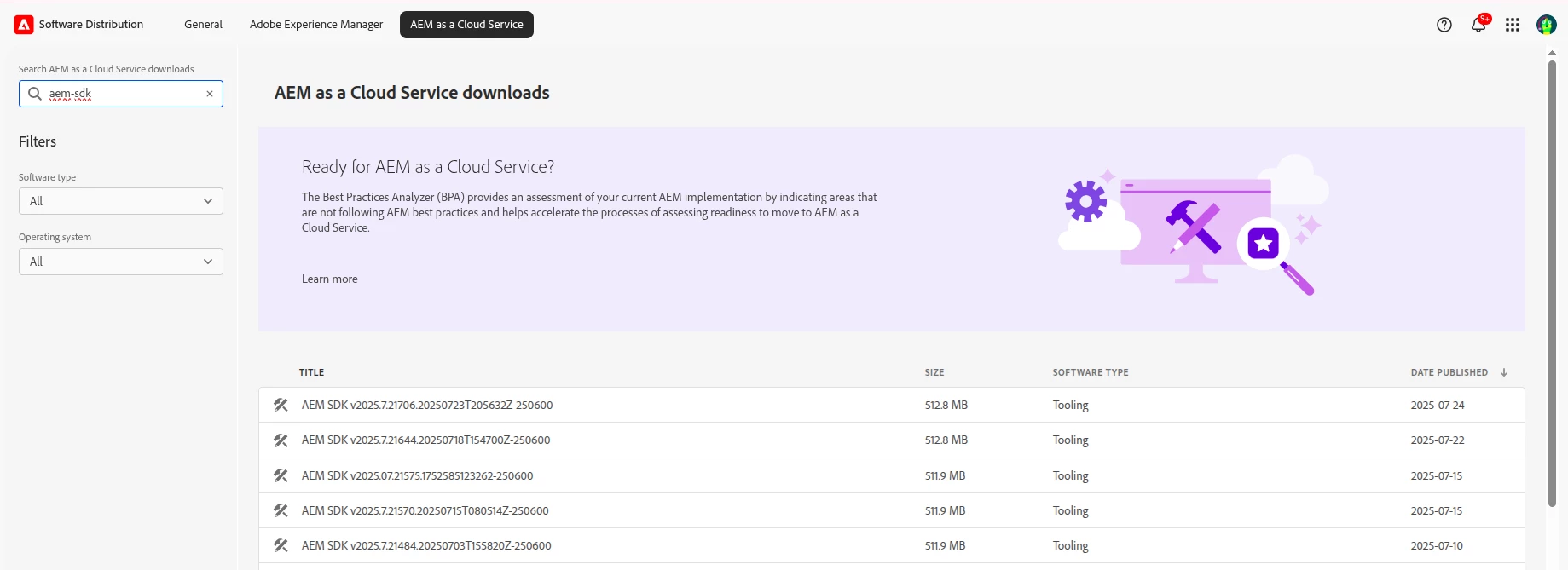The width and height of the screenshot is (1568, 570).
Task: Click tooling icon for v2025.7.21484 row
Action: click(281, 545)
